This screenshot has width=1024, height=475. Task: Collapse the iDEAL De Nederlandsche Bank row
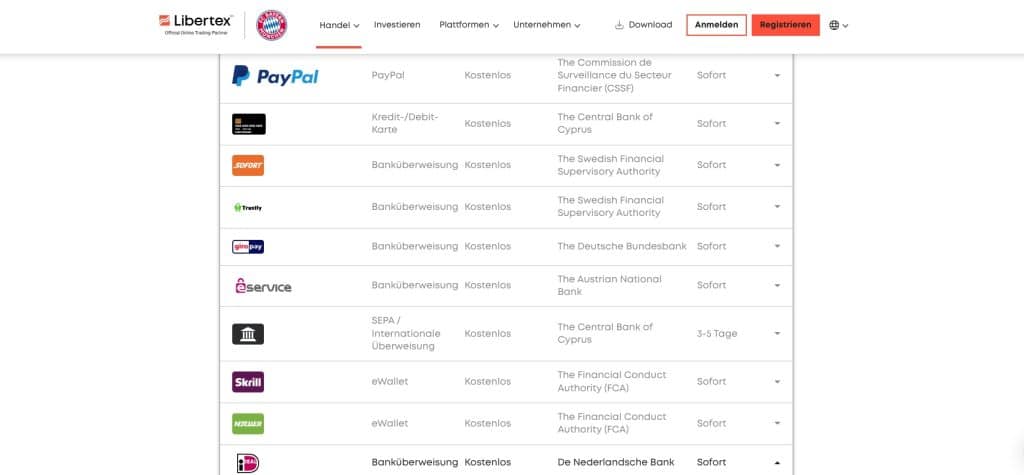(777, 463)
